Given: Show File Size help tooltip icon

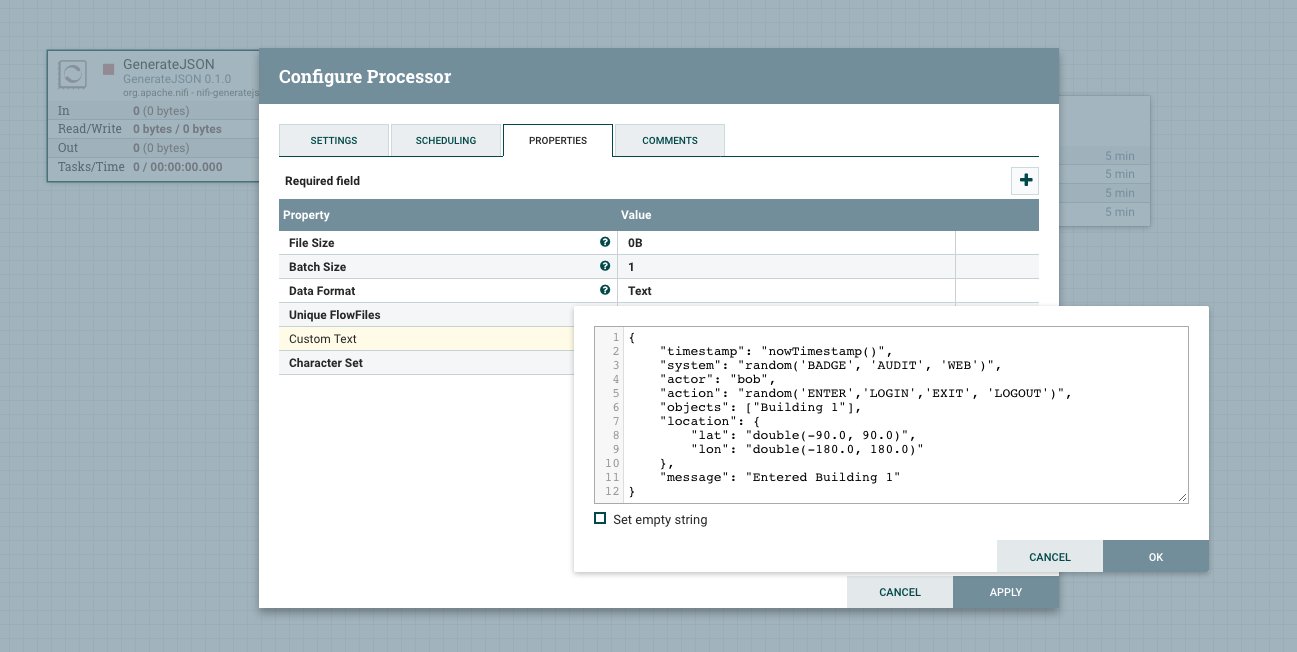Looking at the screenshot, I should click(x=604, y=242).
